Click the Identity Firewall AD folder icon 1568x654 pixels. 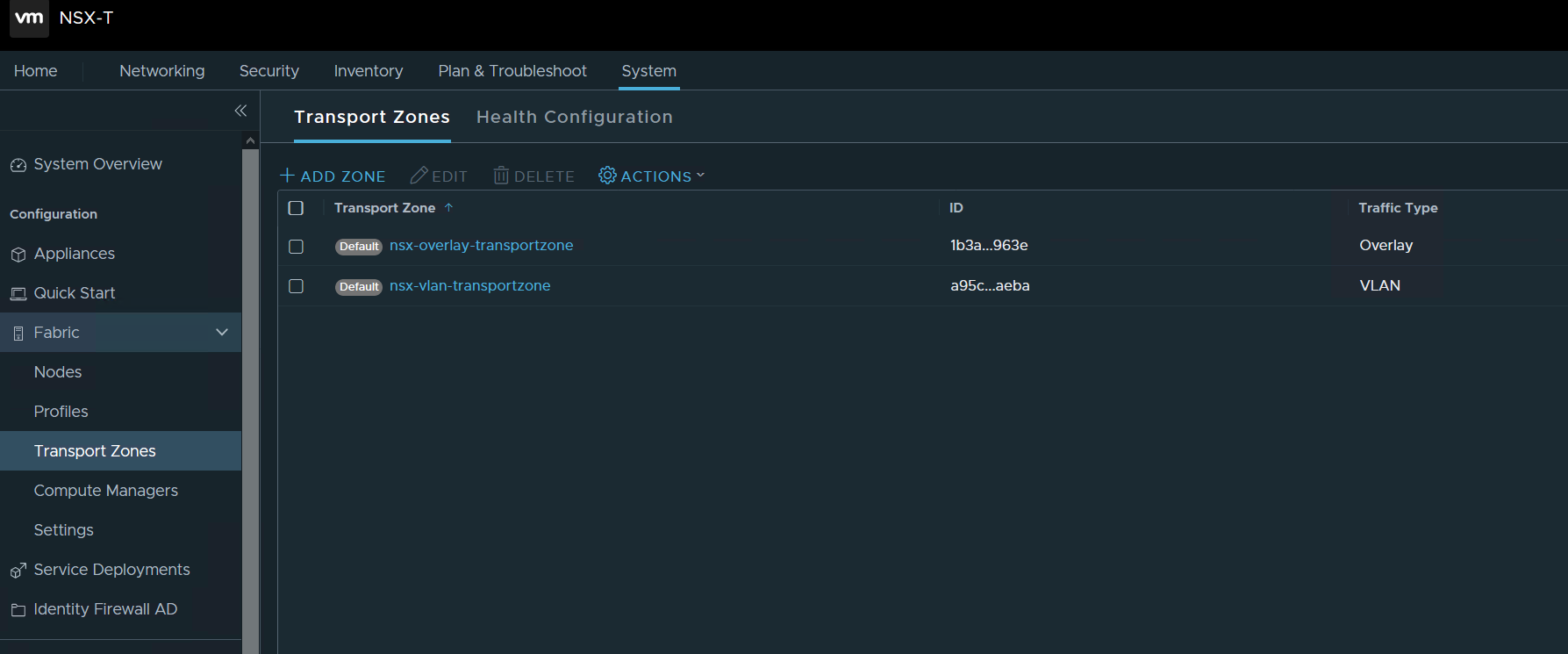point(18,610)
